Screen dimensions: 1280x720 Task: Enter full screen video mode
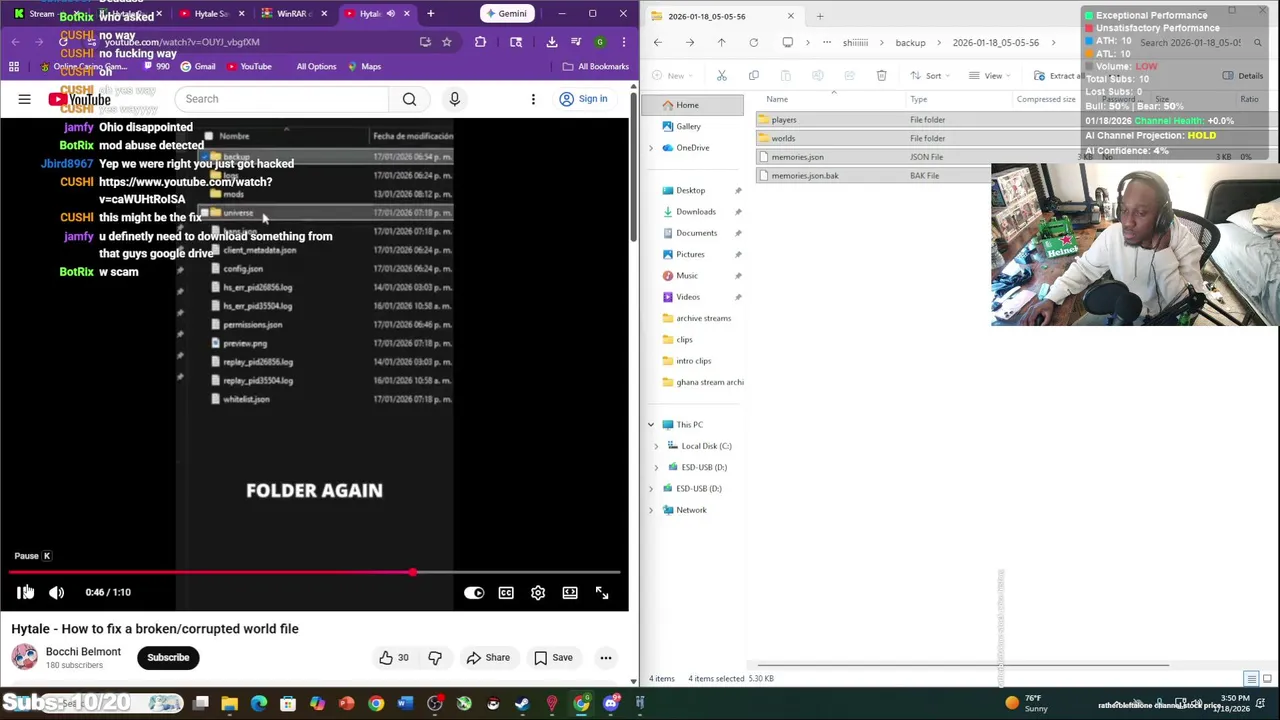602,593
